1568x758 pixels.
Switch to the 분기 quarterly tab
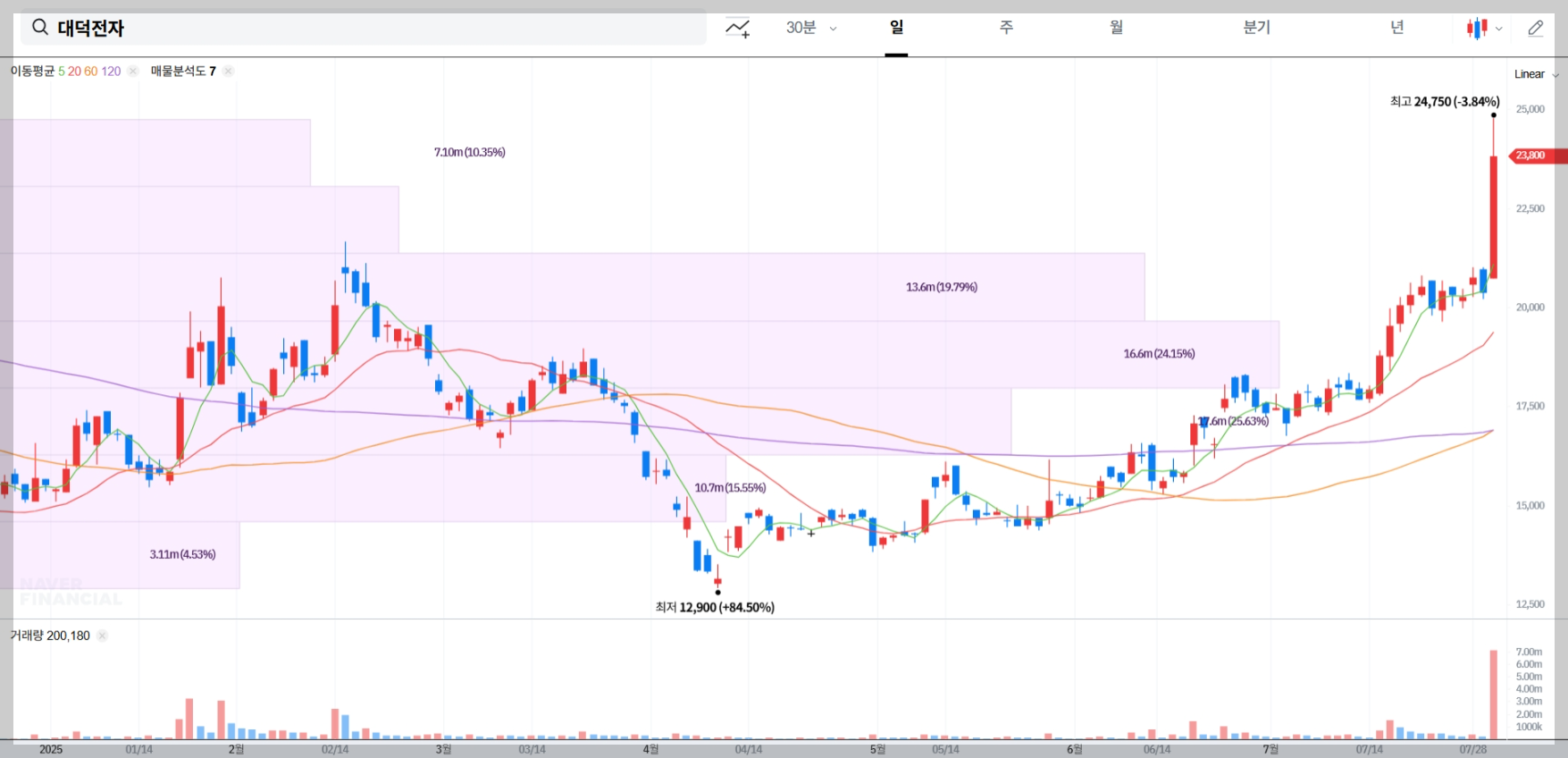(1256, 28)
